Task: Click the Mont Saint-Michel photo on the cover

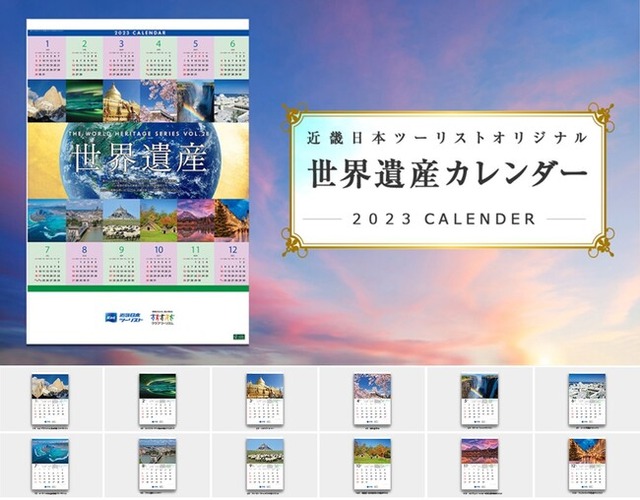Action: point(121,220)
